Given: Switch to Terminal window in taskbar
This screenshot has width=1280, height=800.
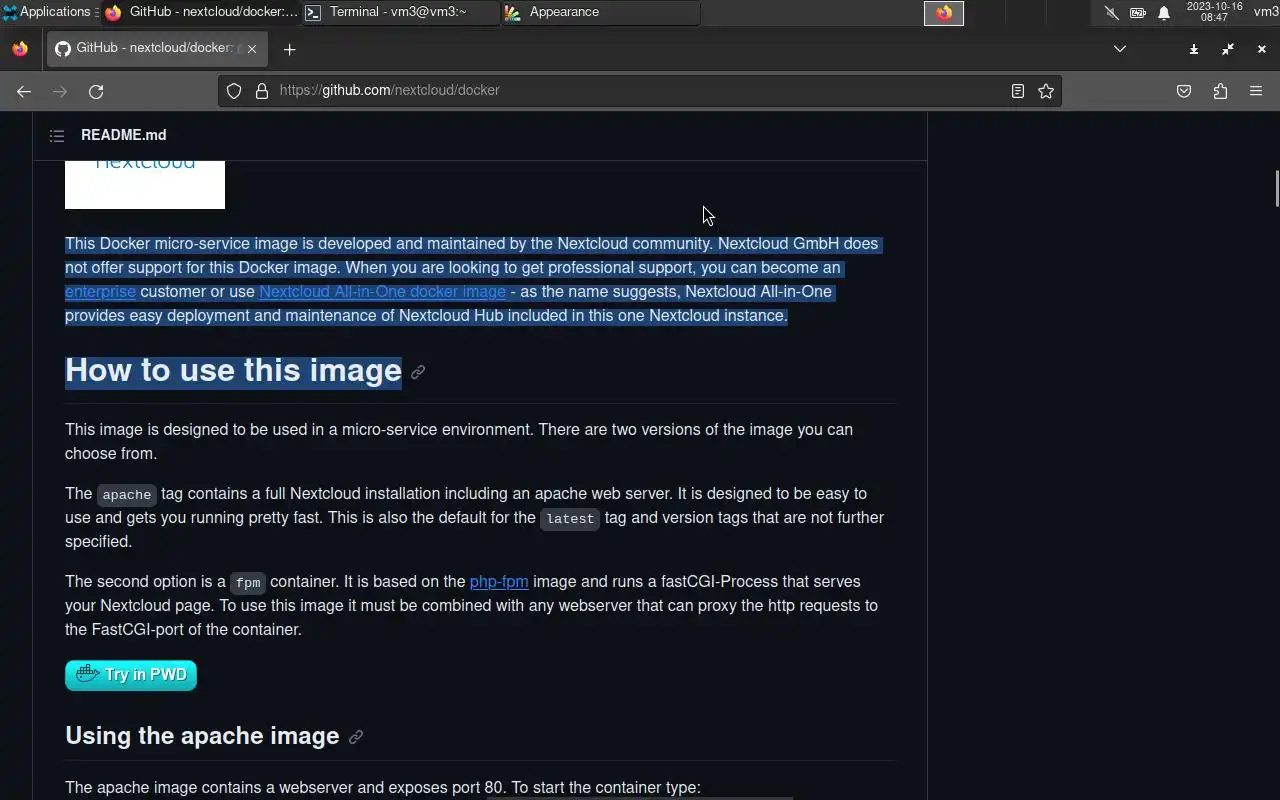Looking at the screenshot, I should (x=400, y=12).
